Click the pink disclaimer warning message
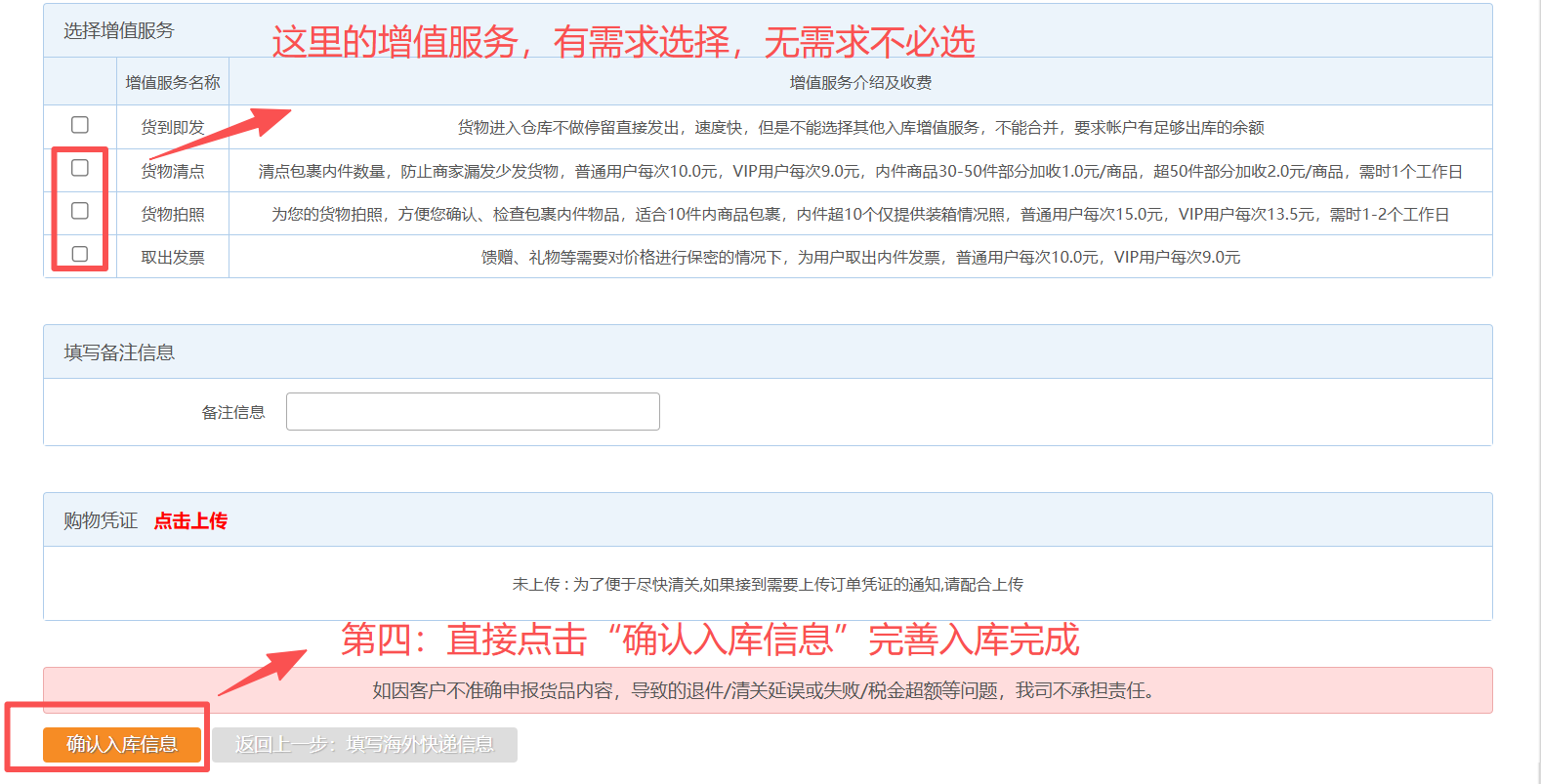Screen dimensions: 1541x784 tap(768, 690)
